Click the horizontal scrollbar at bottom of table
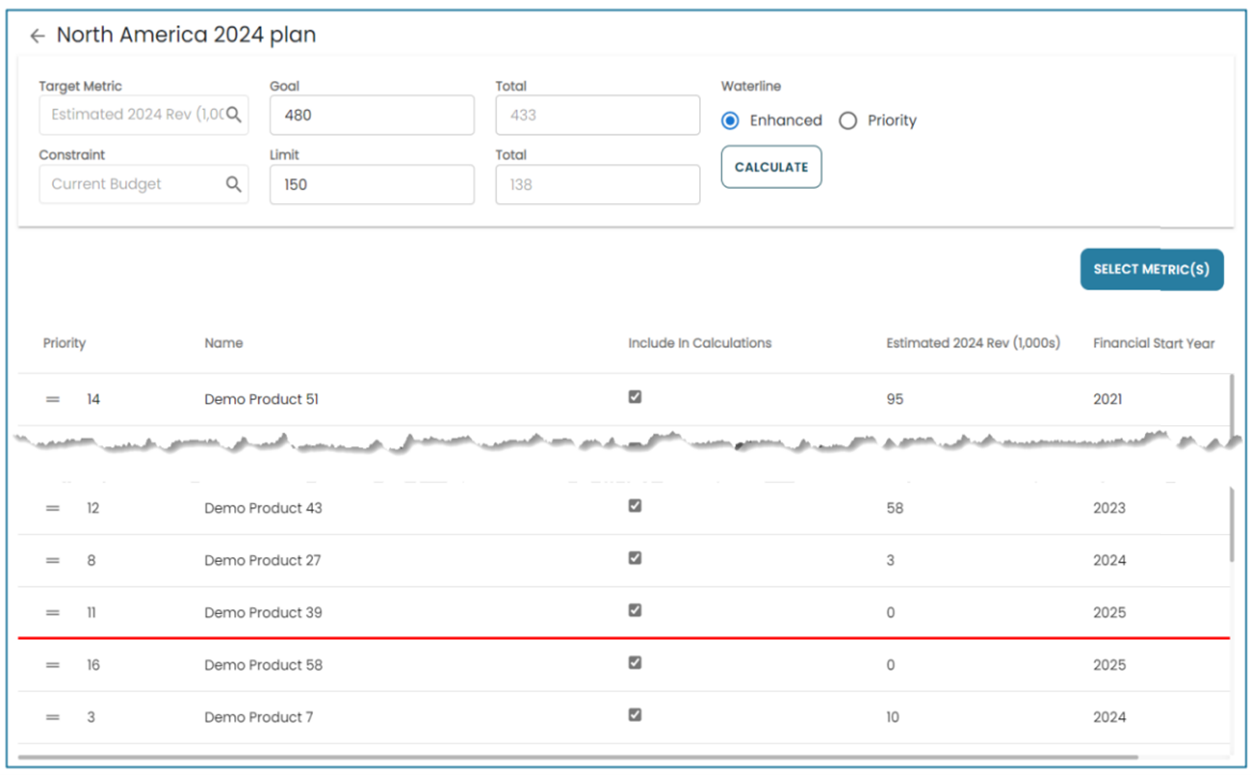The image size is (1251, 775). [x=578, y=758]
